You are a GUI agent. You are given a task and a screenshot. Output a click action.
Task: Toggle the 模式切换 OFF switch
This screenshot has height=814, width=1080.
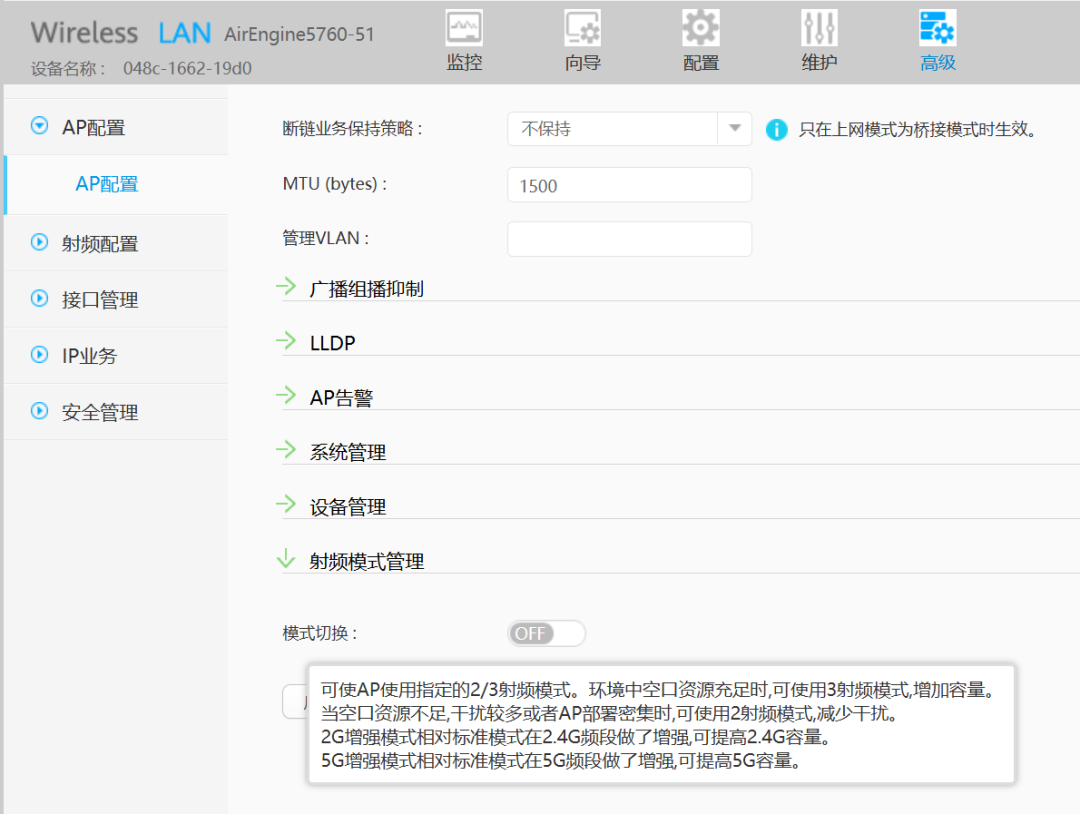coord(546,634)
